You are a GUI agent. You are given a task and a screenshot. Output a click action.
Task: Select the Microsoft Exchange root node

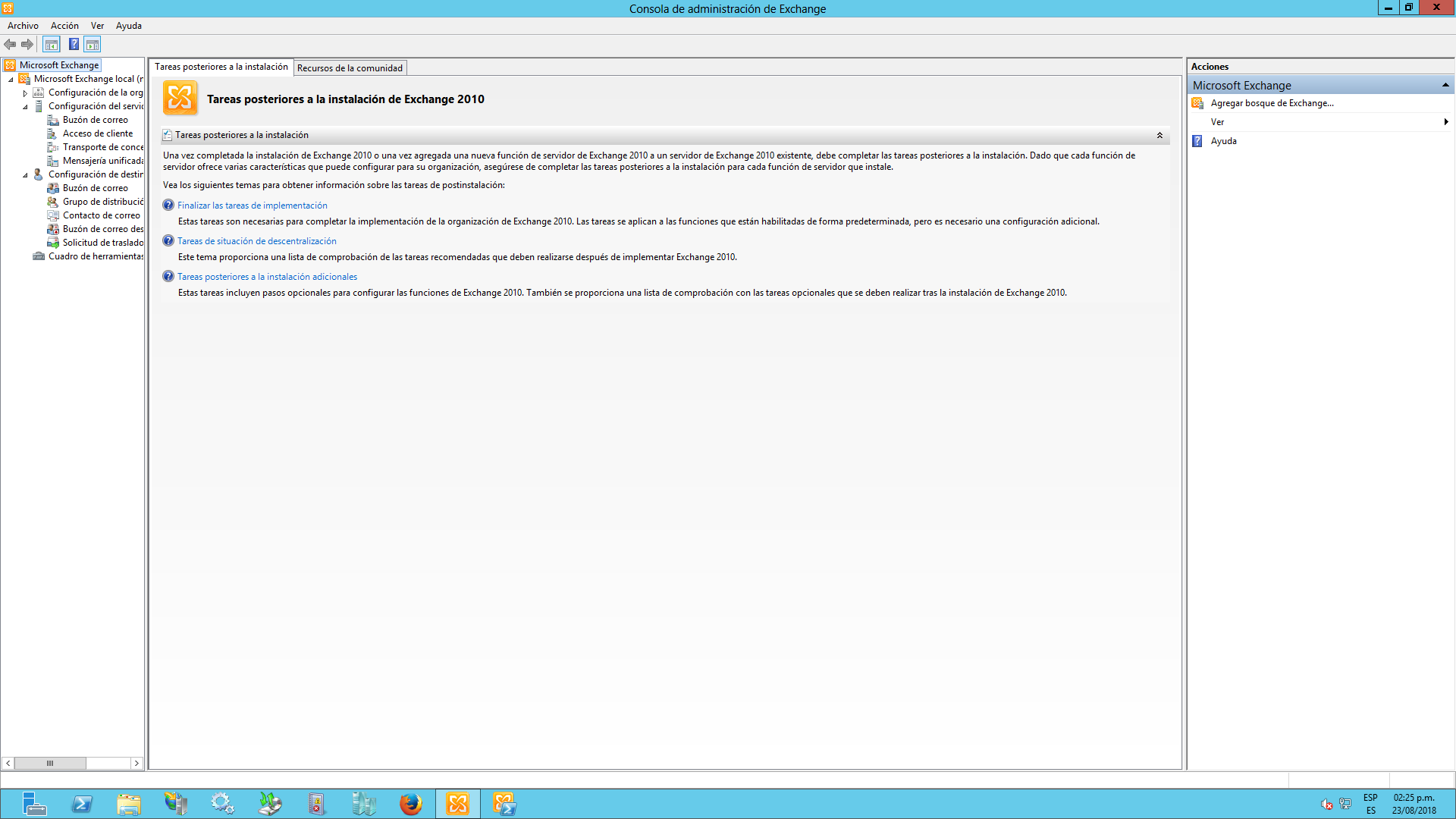coord(59,65)
